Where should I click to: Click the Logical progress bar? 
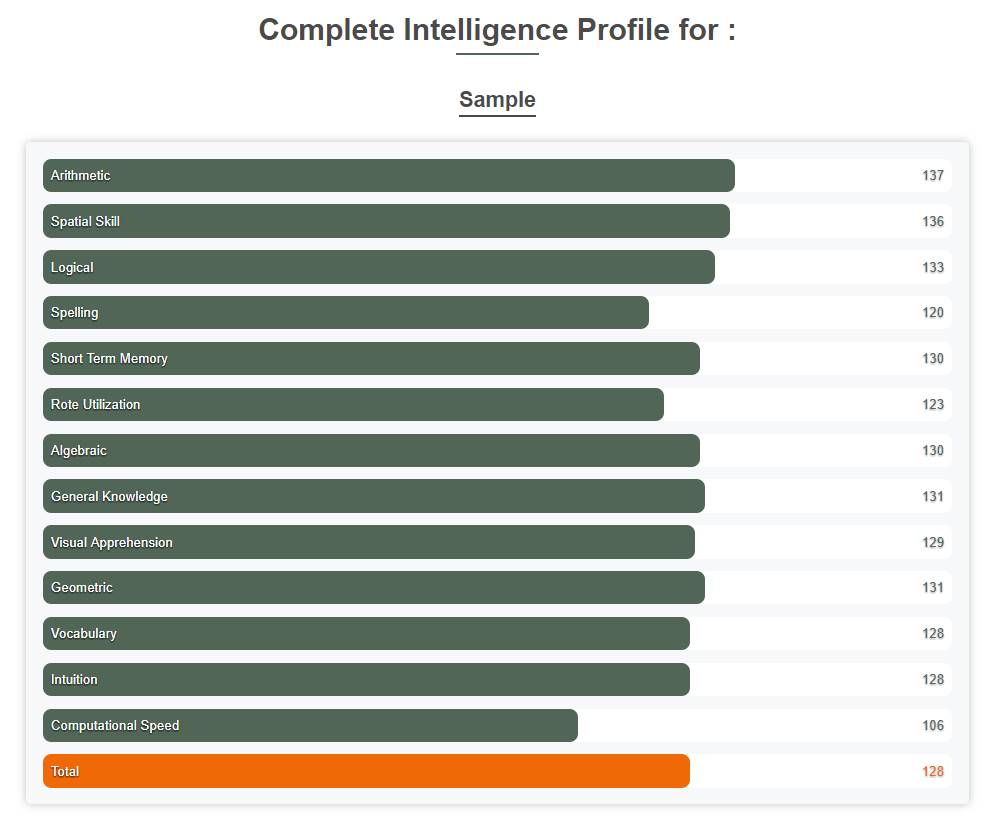(379, 267)
